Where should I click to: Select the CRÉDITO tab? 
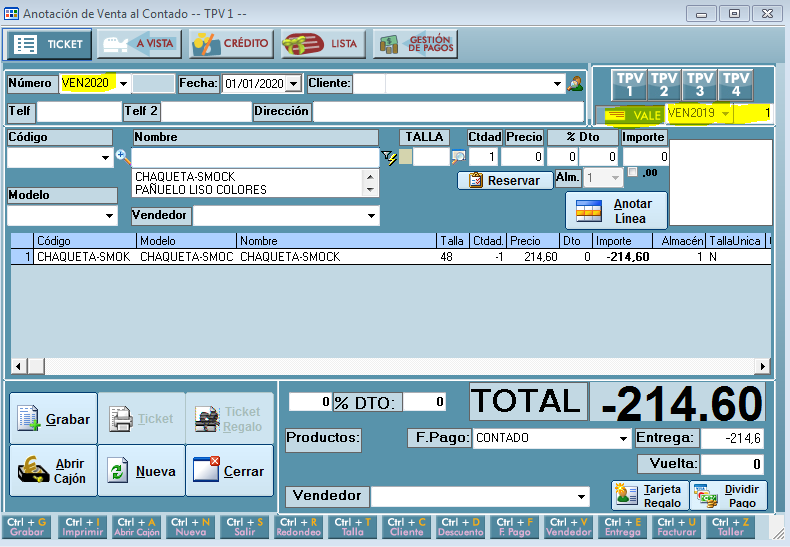pyautogui.click(x=232, y=44)
